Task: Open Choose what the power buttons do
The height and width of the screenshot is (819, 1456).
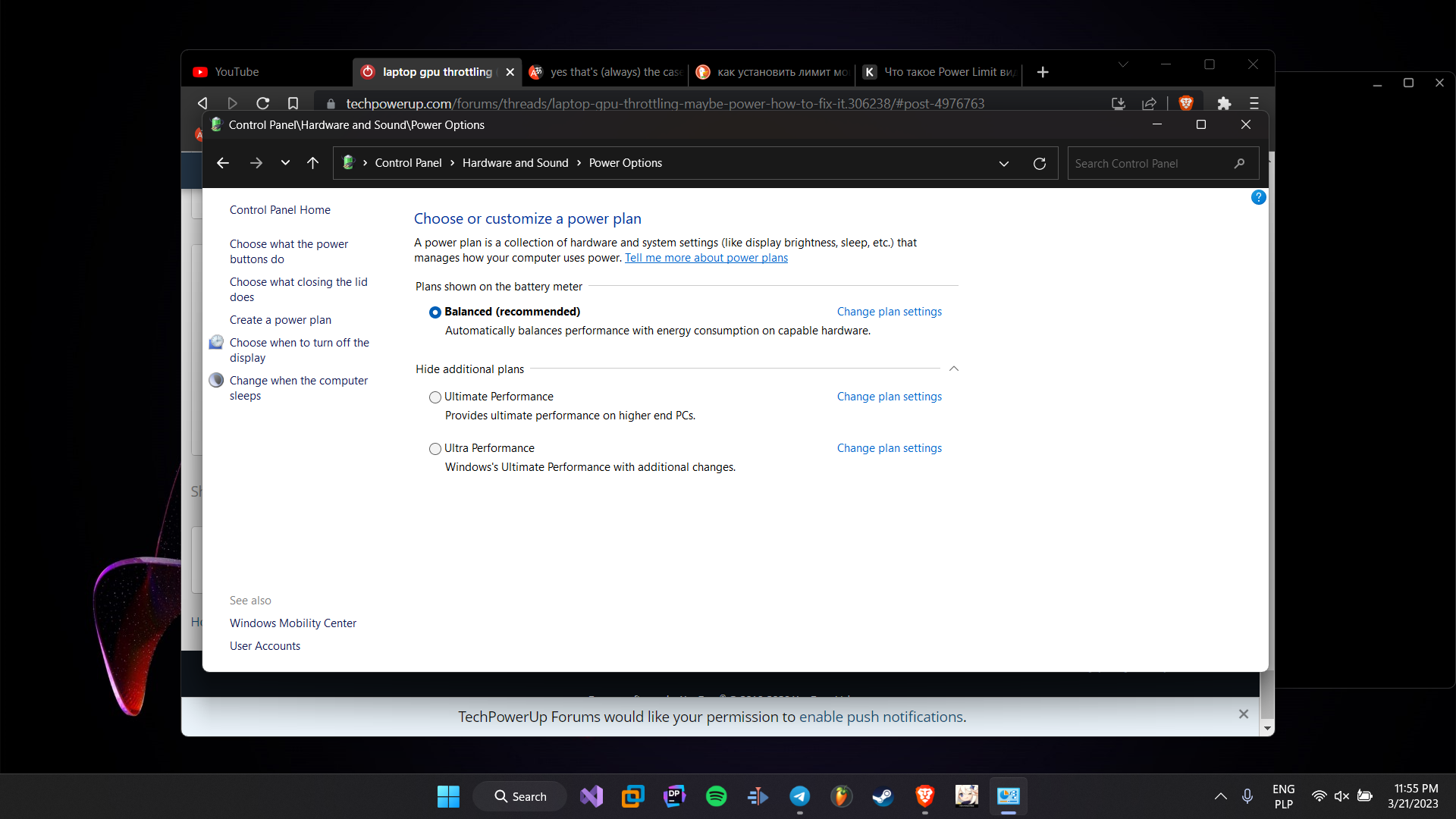Action: coord(289,252)
